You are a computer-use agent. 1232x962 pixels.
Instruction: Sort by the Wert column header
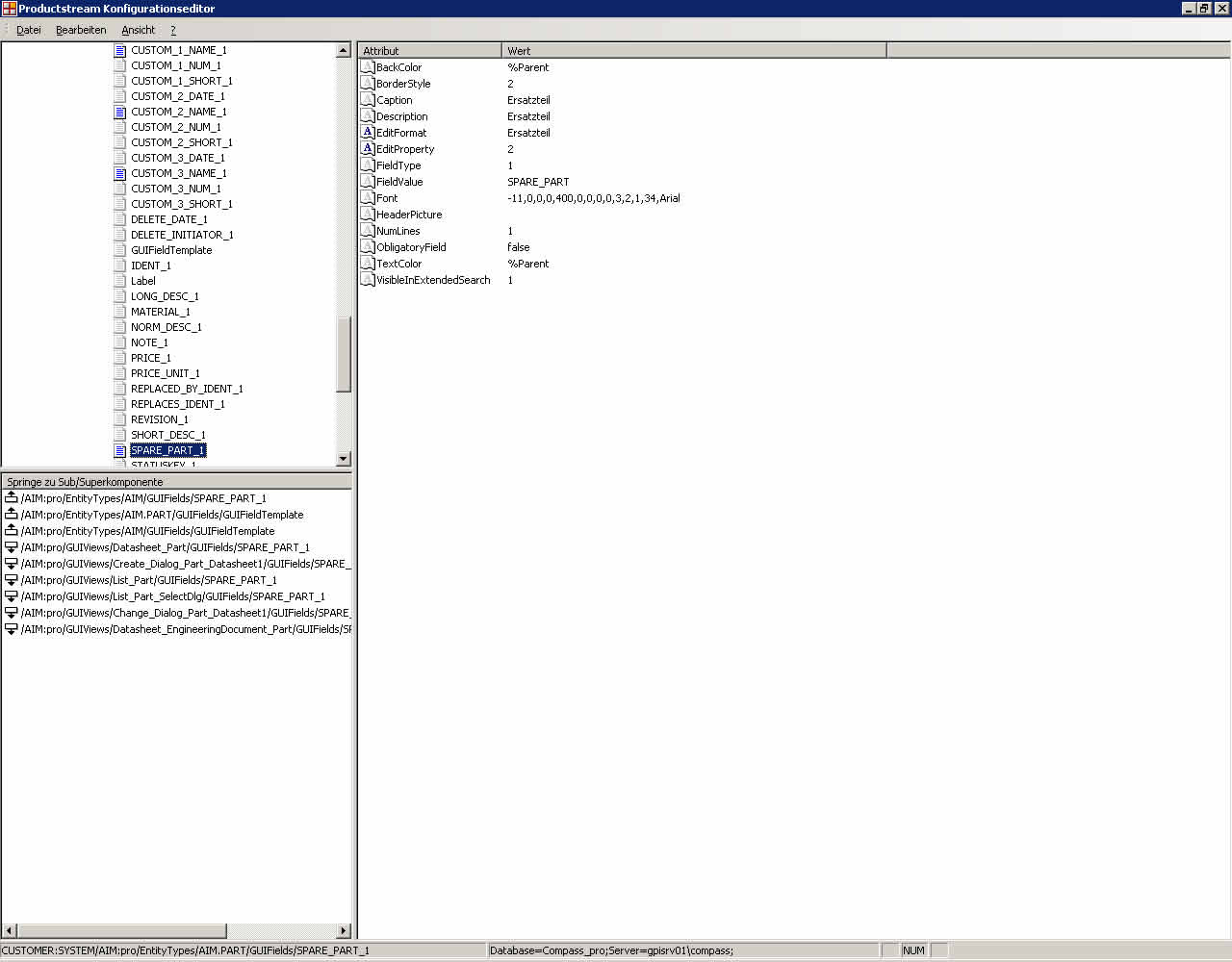coord(694,50)
